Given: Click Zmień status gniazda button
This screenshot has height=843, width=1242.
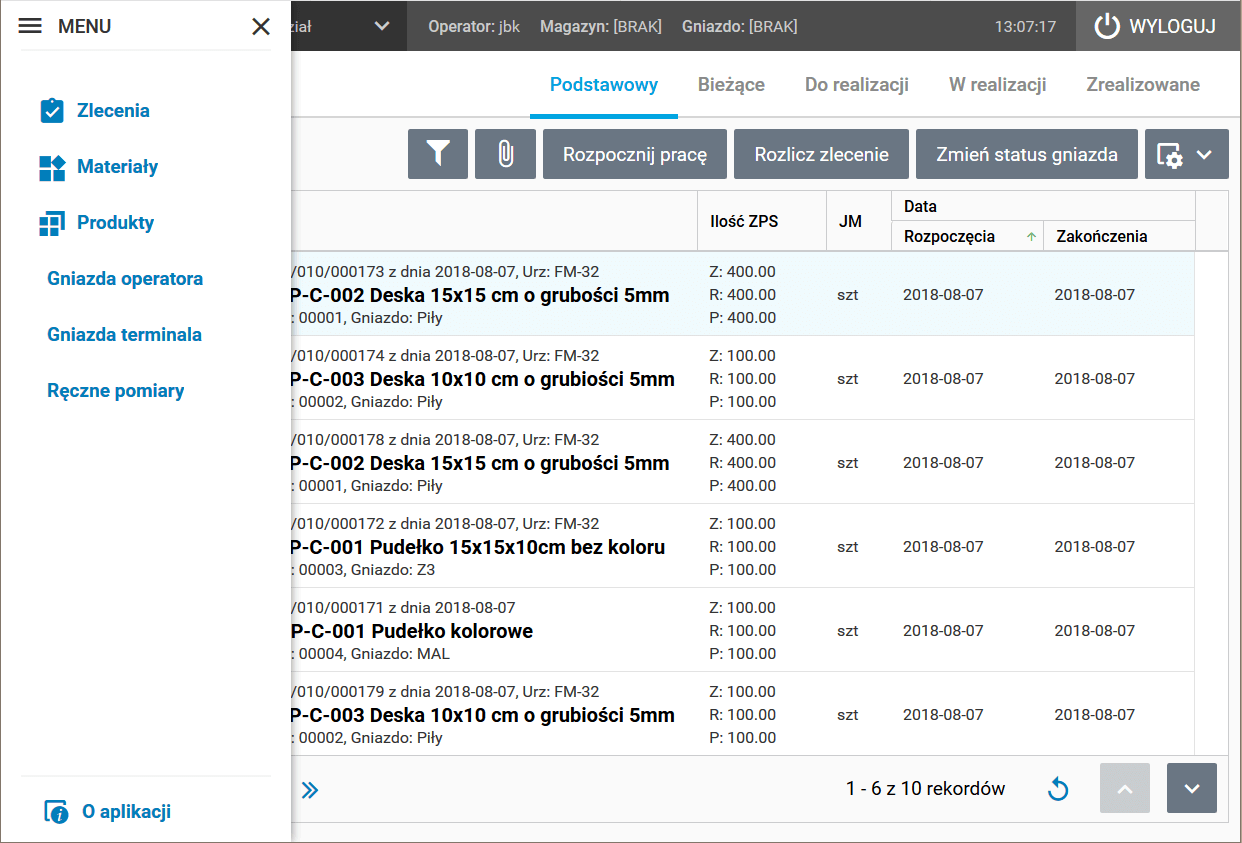Looking at the screenshot, I should [1027, 154].
